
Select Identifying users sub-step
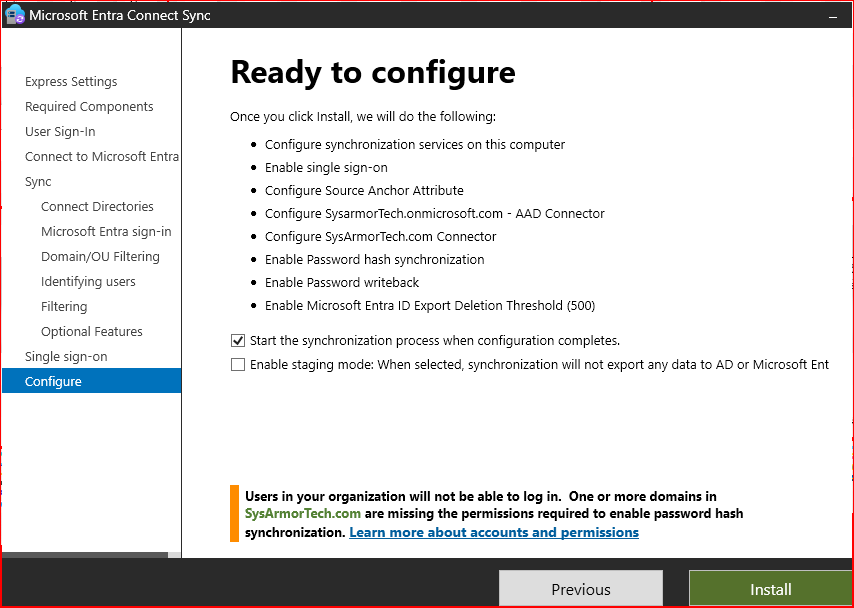(88, 282)
